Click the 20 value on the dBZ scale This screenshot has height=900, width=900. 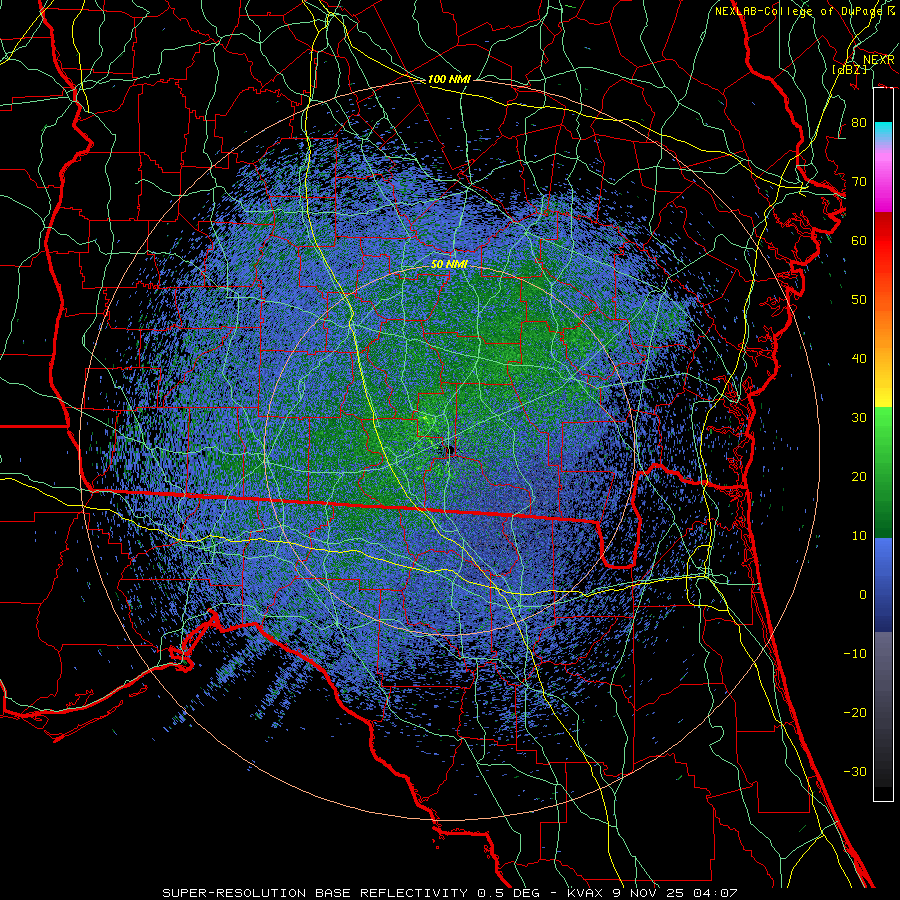click(859, 476)
